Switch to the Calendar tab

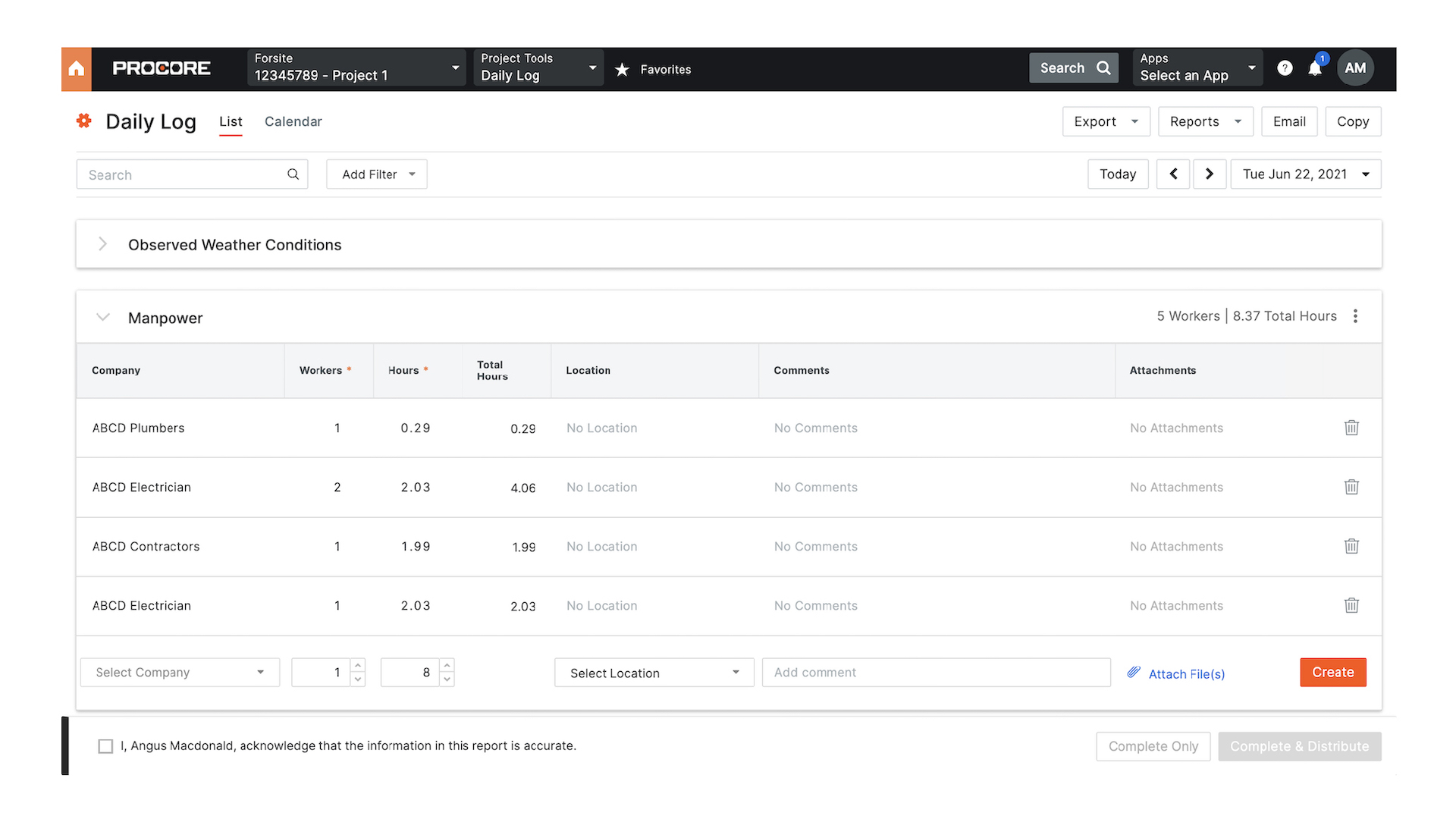click(x=293, y=121)
